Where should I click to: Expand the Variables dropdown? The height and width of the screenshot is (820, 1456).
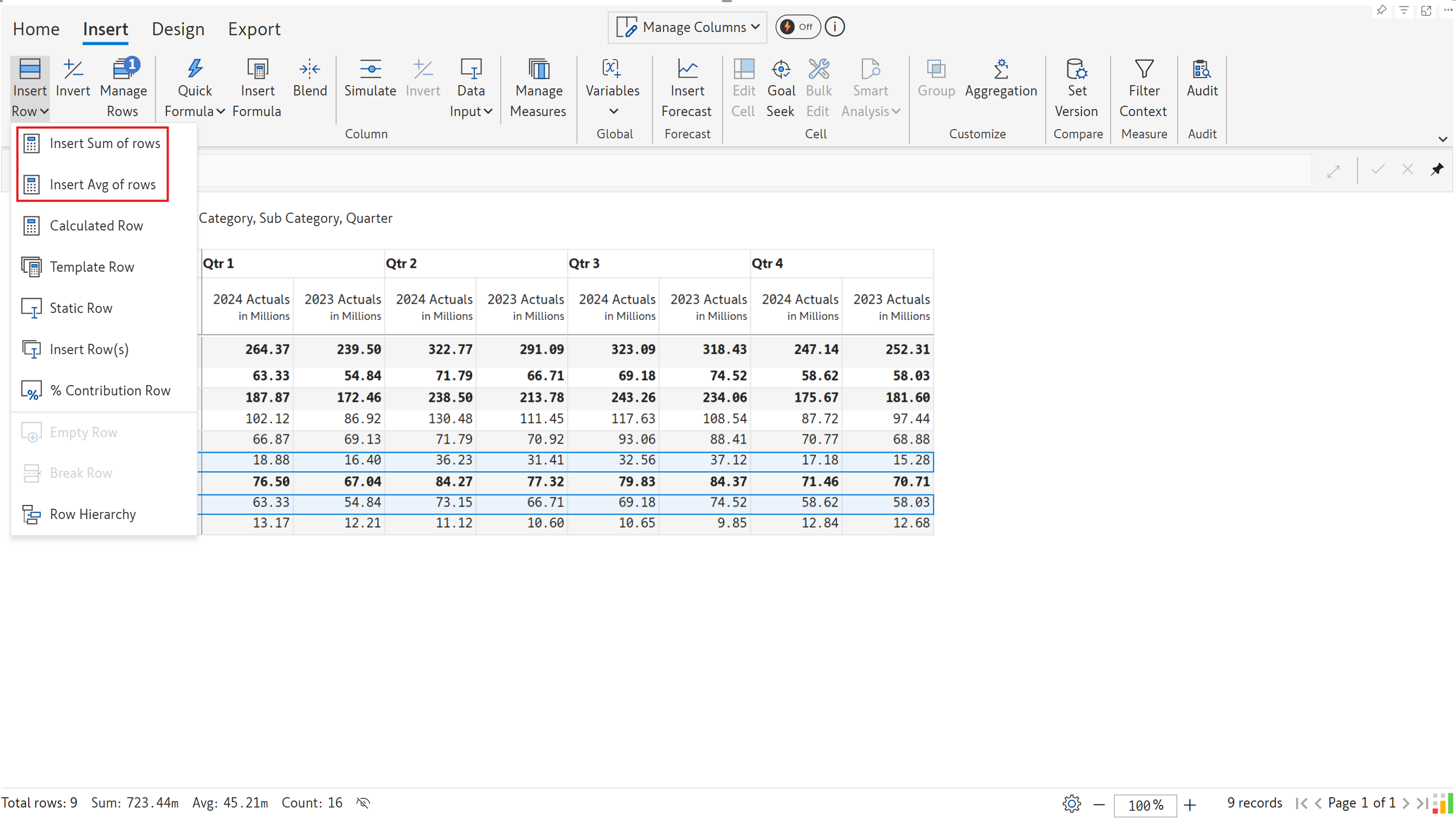pos(613,88)
